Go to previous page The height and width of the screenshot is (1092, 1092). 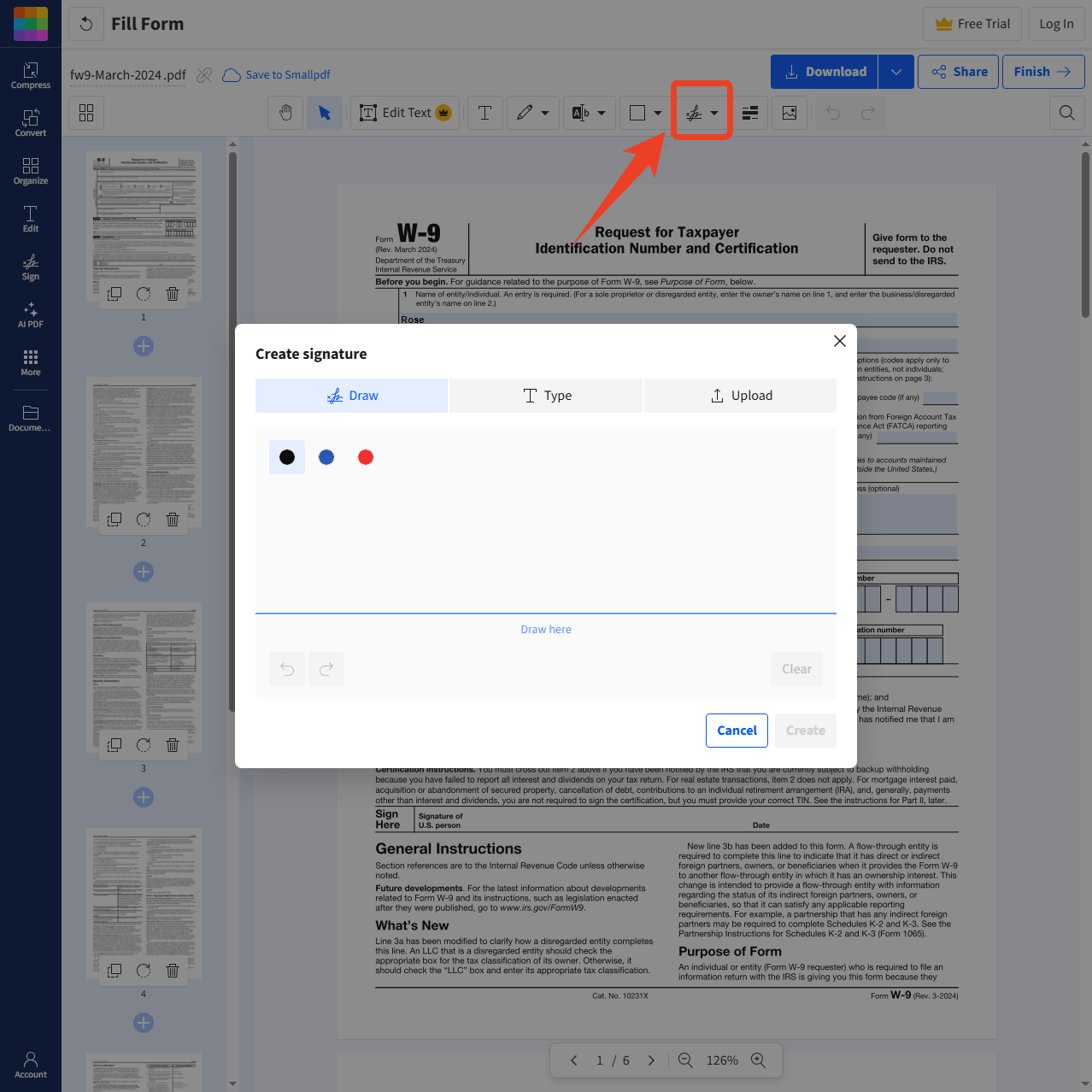coord(574,1060)
